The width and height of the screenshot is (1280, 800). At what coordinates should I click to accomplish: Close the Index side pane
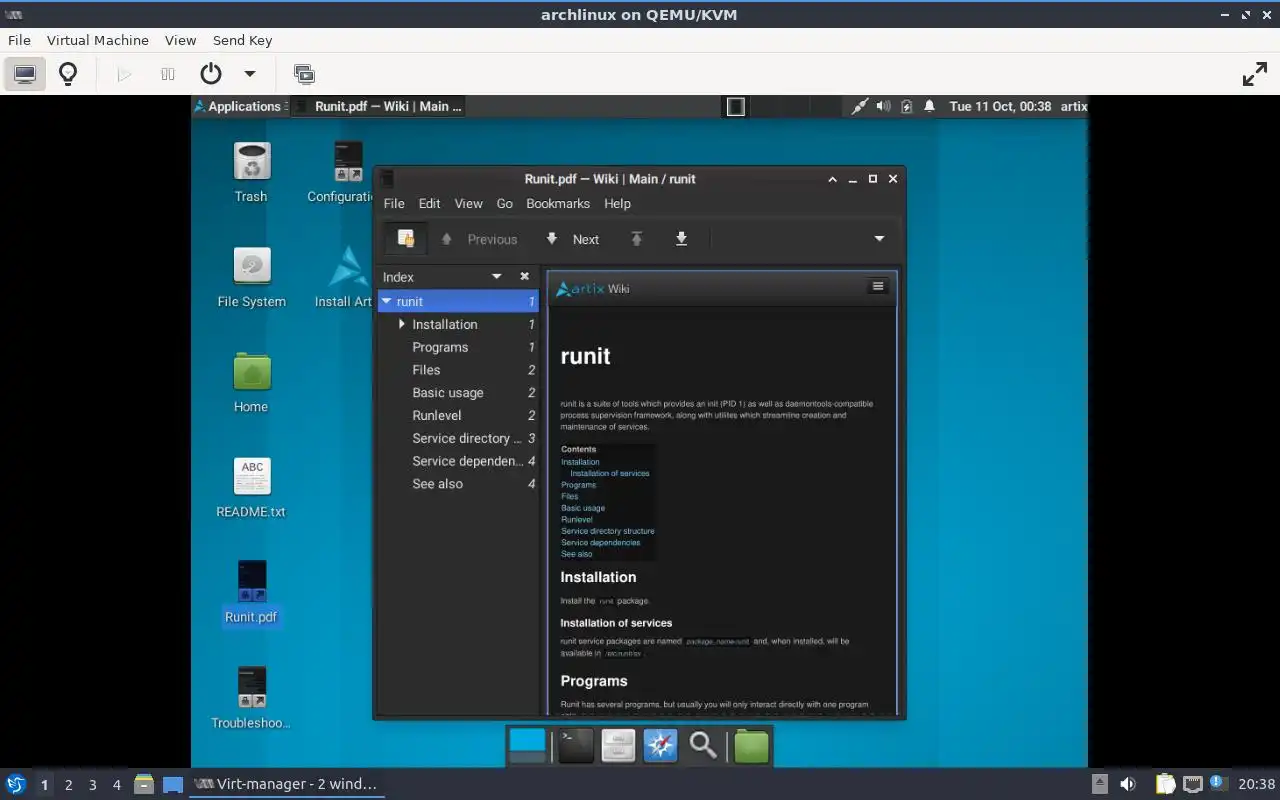tap(524, 277)
